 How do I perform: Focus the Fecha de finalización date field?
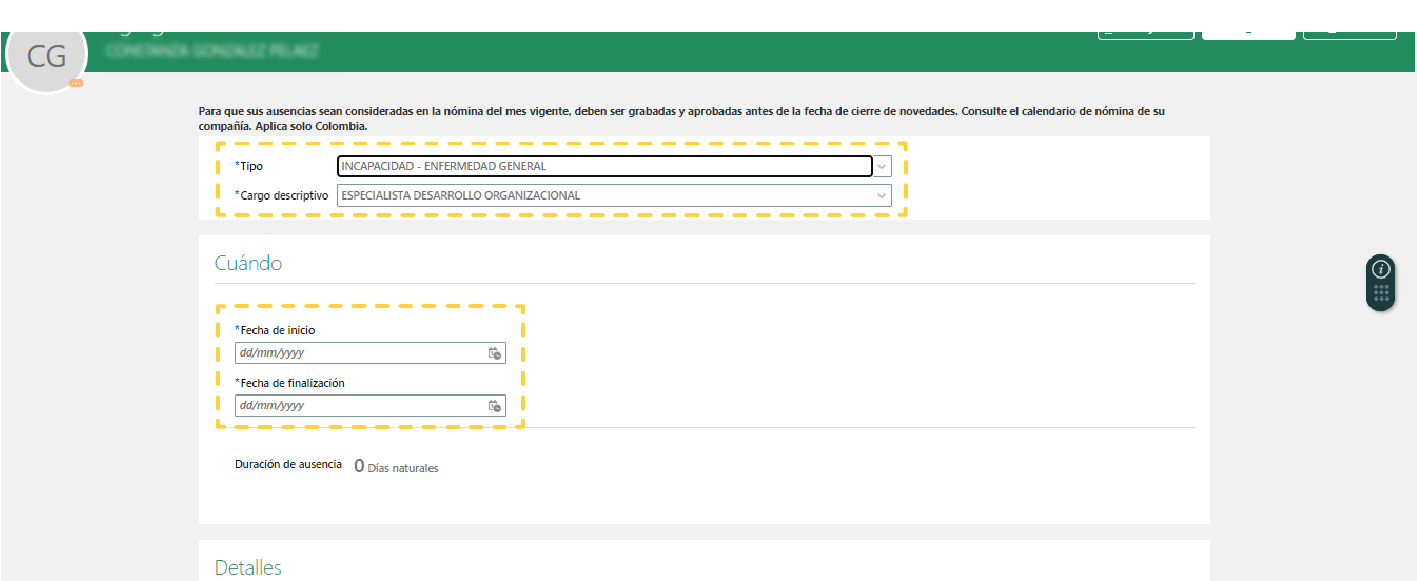point(360,406)
